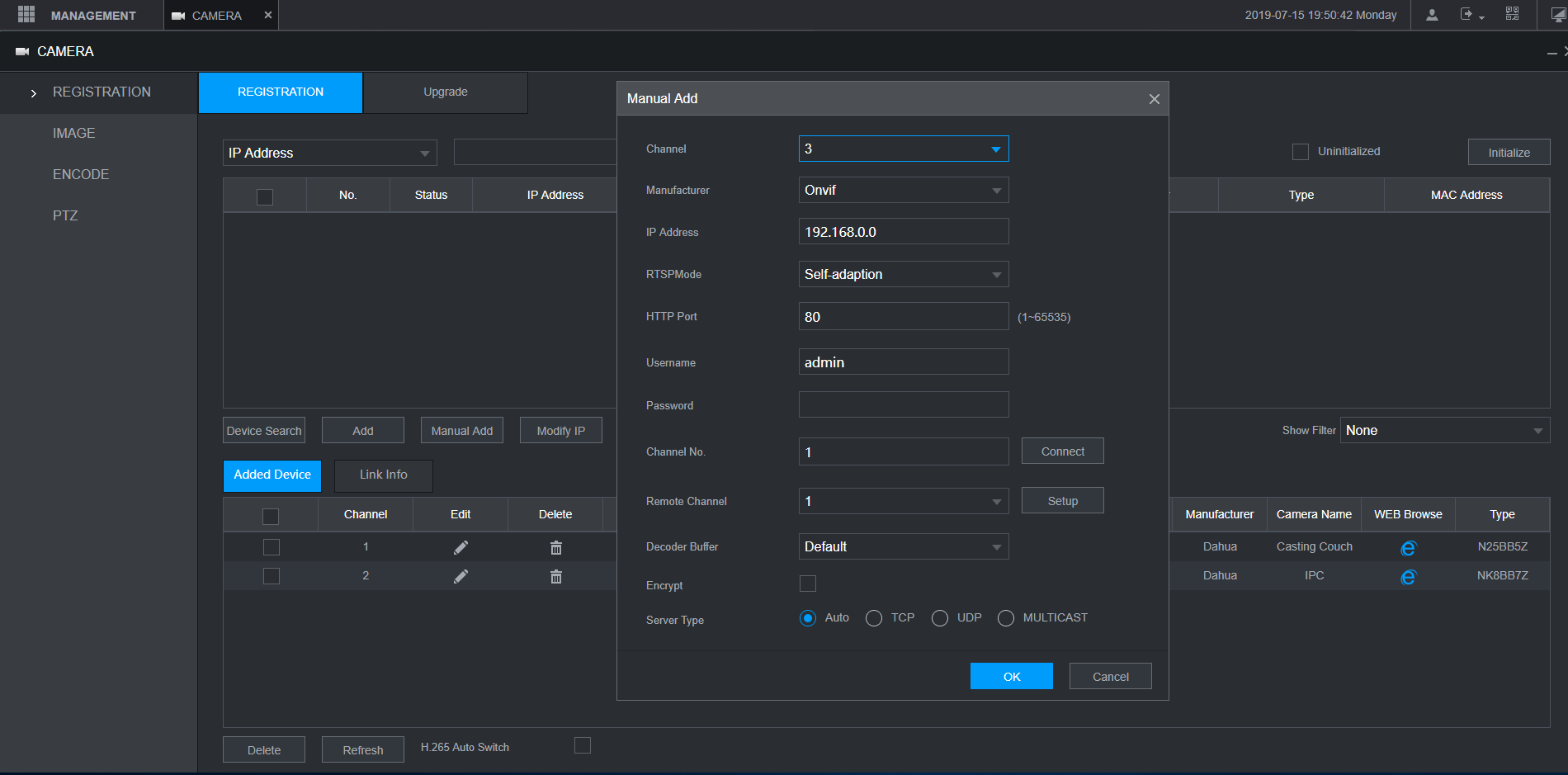Check the Uninitialized filter checkbox
Image resolution: width=1568 pixels, height=775 pixels.
tap(1301, 152)
